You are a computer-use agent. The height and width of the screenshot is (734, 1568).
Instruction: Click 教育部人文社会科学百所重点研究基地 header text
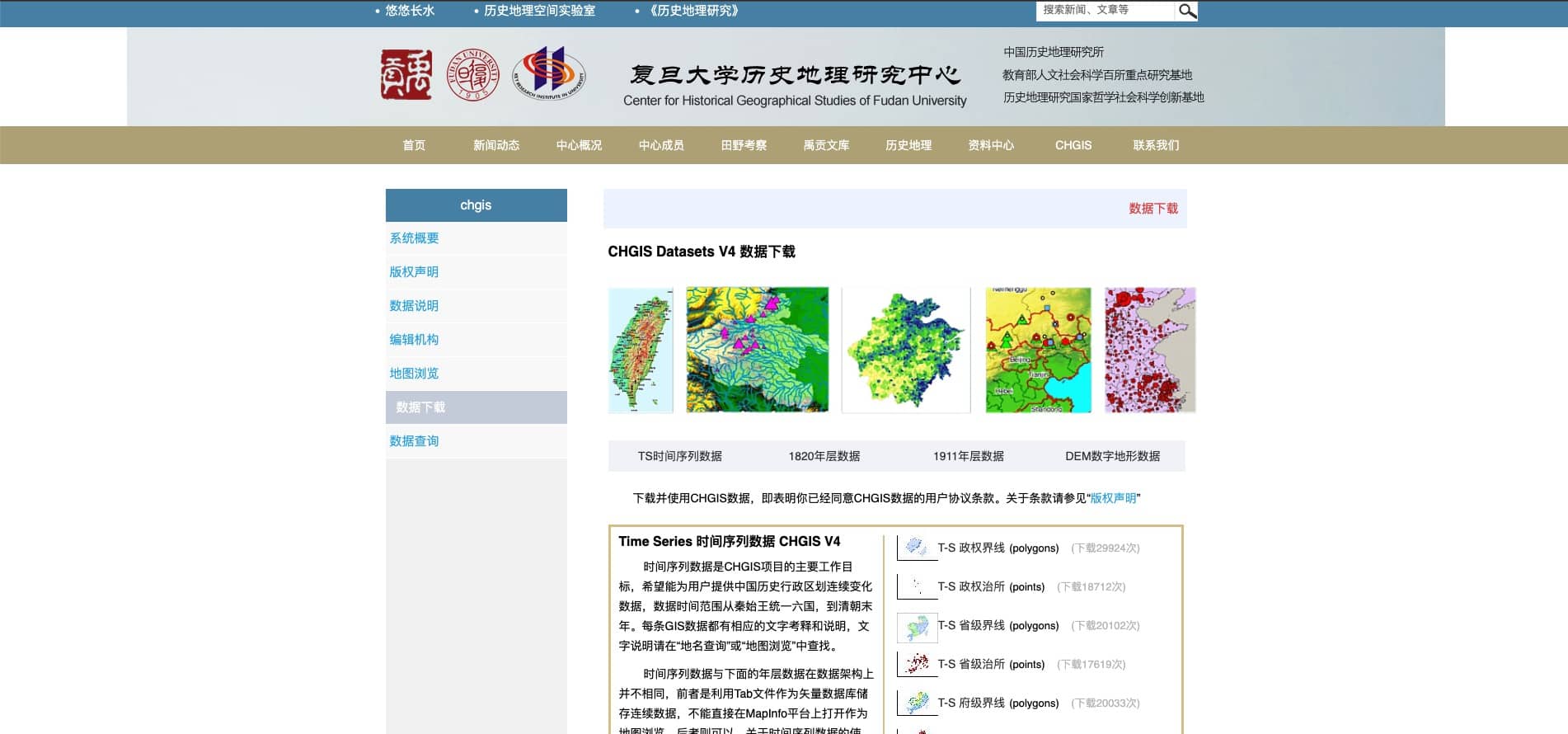(x=1097, y=75)
